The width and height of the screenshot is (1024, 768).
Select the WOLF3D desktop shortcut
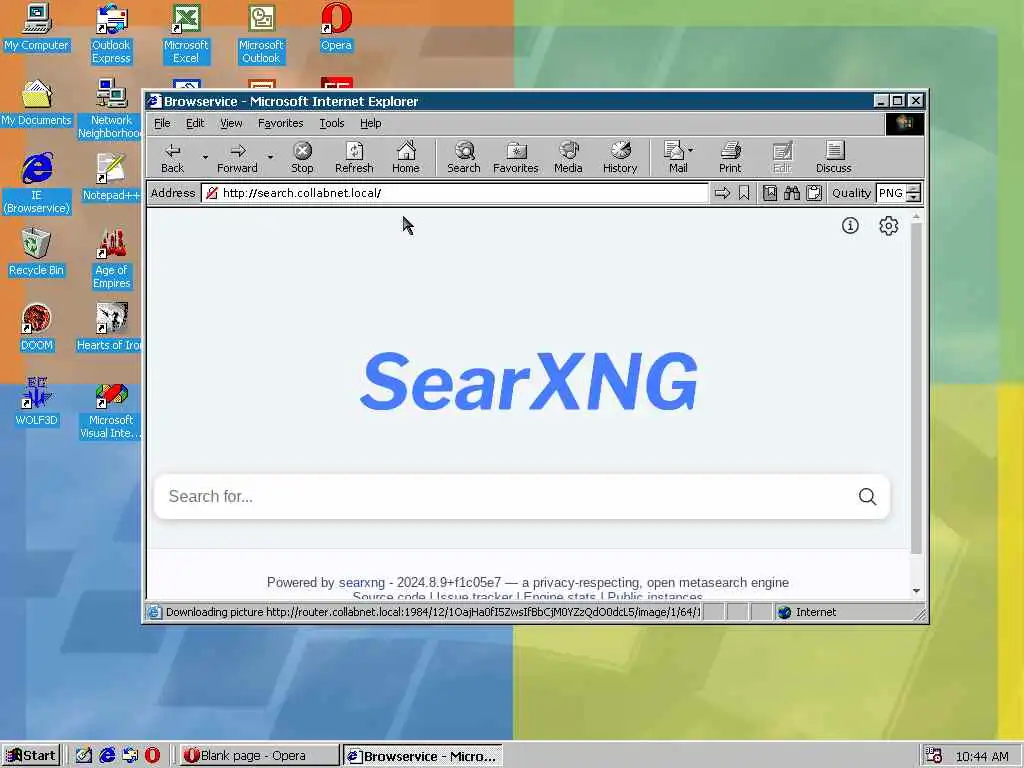tap(37, 402)
